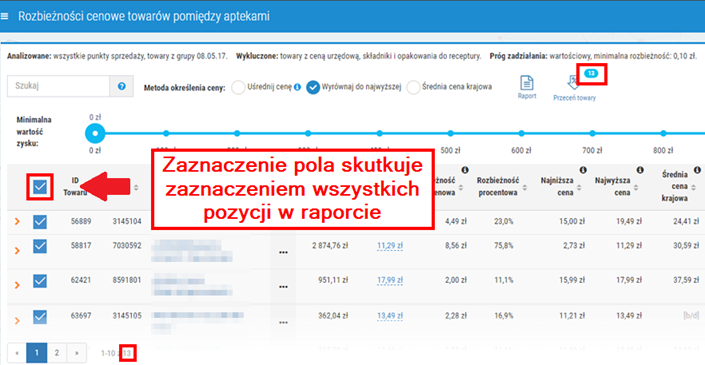Click info icon on Najniższa cena column
Viewport: 705px width, 365px height.
pyautogui.click(x=583, y=170)
